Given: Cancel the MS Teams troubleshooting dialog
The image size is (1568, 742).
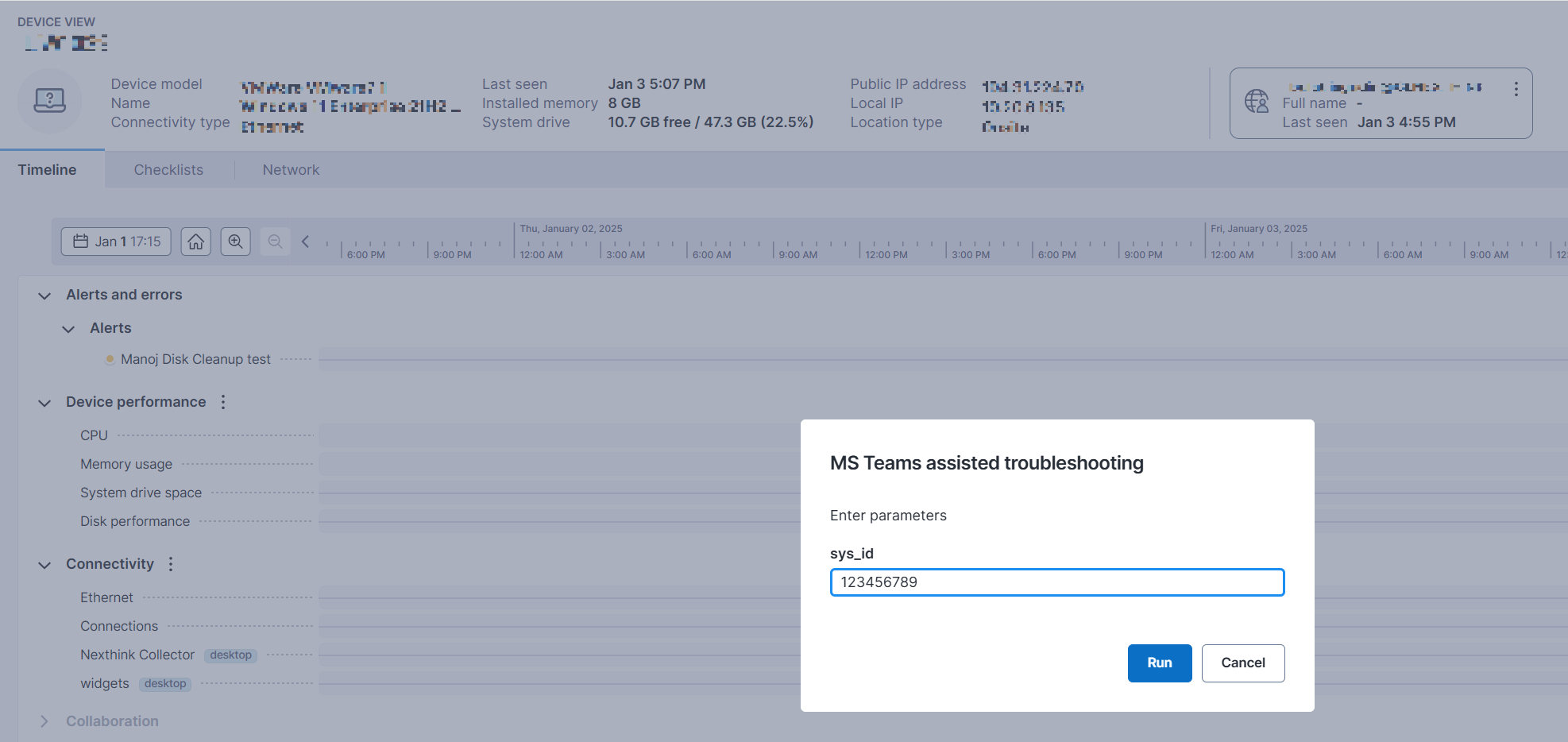Looking at the screenshot, I should [x=1242, y=663].
